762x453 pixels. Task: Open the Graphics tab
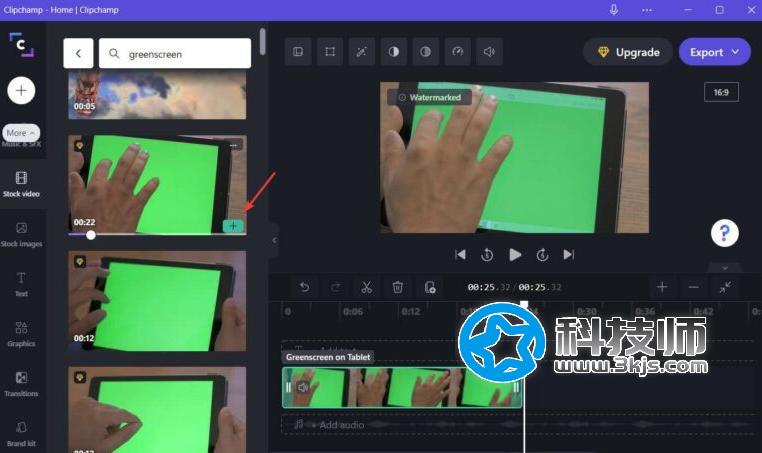pos(21,334)
